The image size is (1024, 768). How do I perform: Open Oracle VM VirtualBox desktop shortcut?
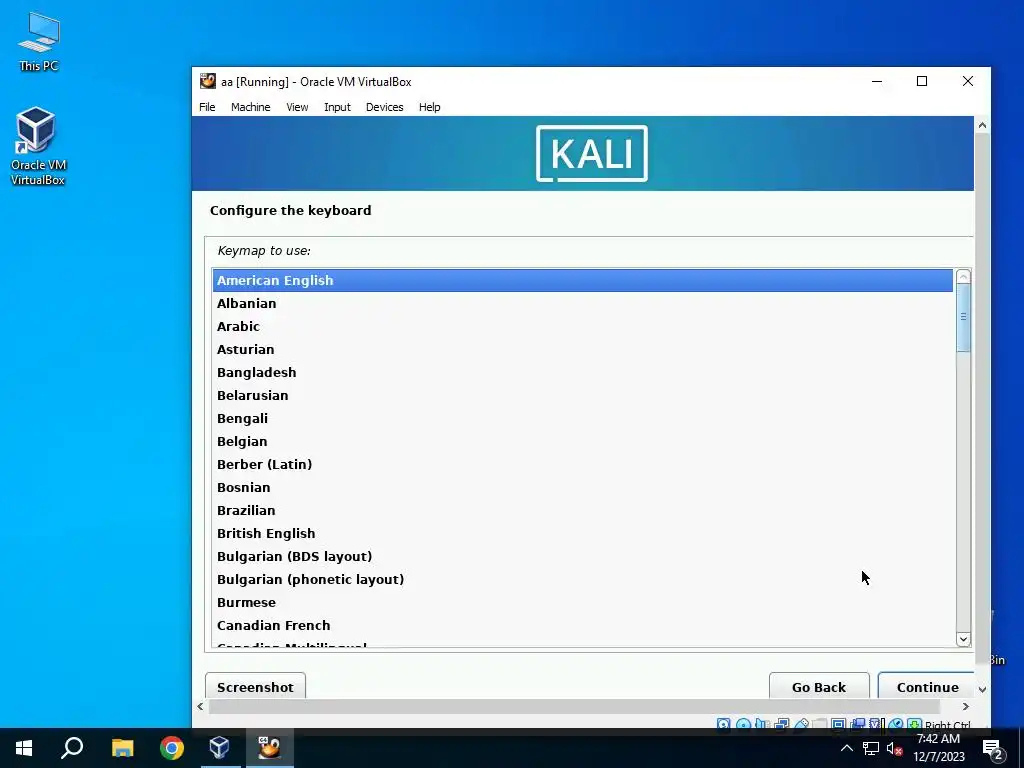38,146
